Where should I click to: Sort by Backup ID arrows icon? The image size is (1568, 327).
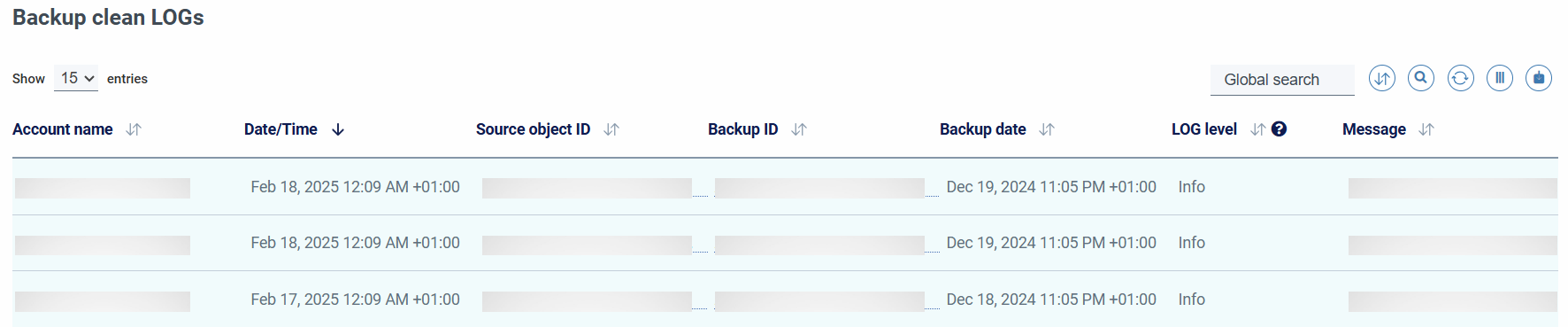[x=799, y=129]
